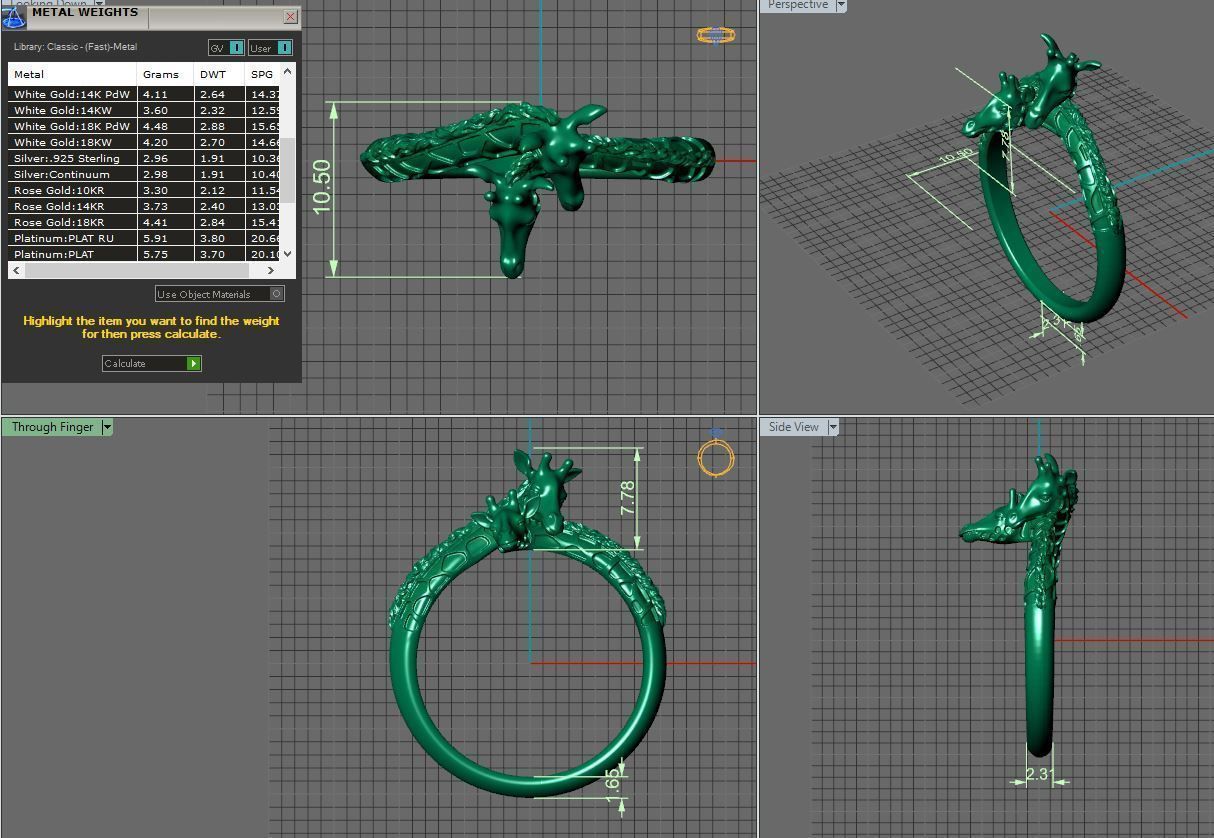Click the horizontal scrollbar thumb in metal list
This screenshot has width=1214, height=838.
(x=136, y=270)
